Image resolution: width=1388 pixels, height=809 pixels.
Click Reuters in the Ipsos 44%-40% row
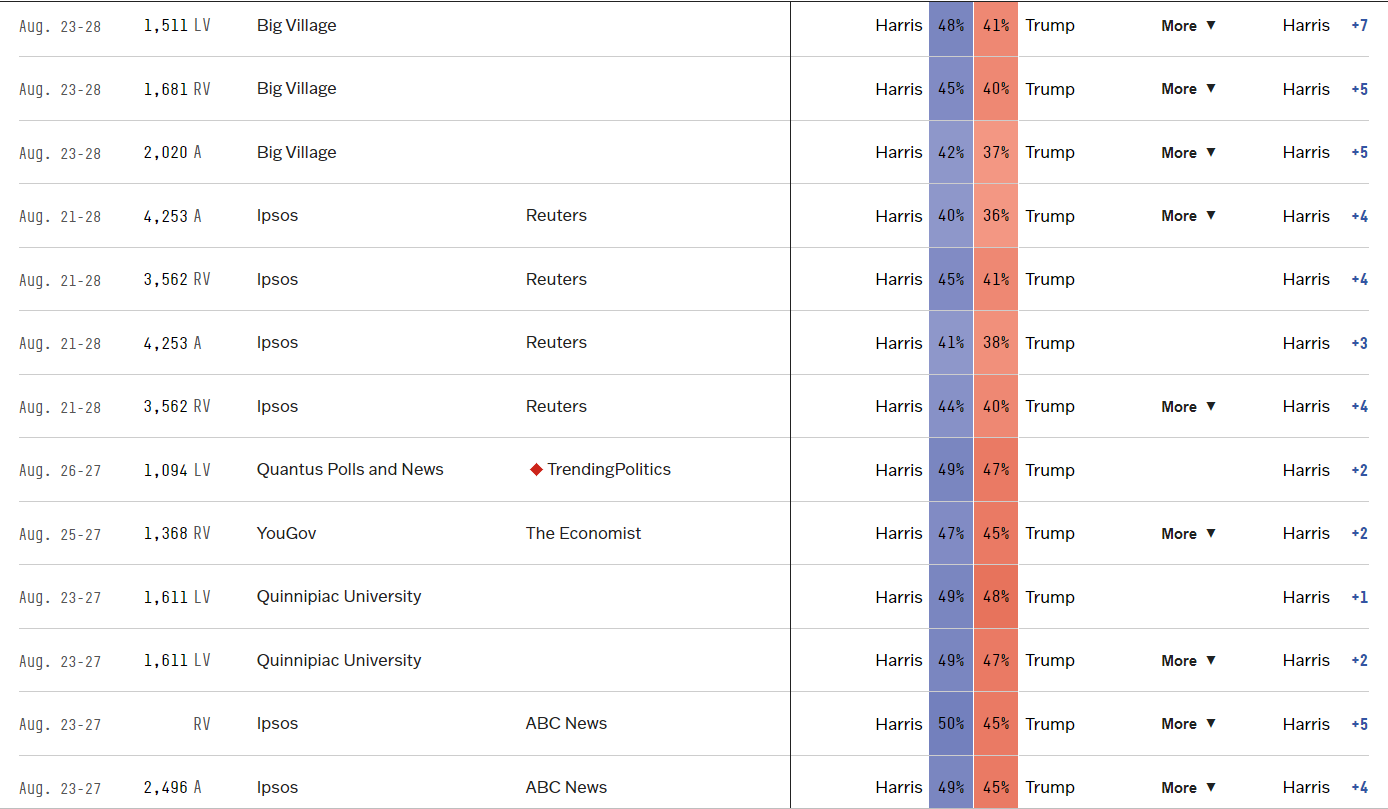556,407
